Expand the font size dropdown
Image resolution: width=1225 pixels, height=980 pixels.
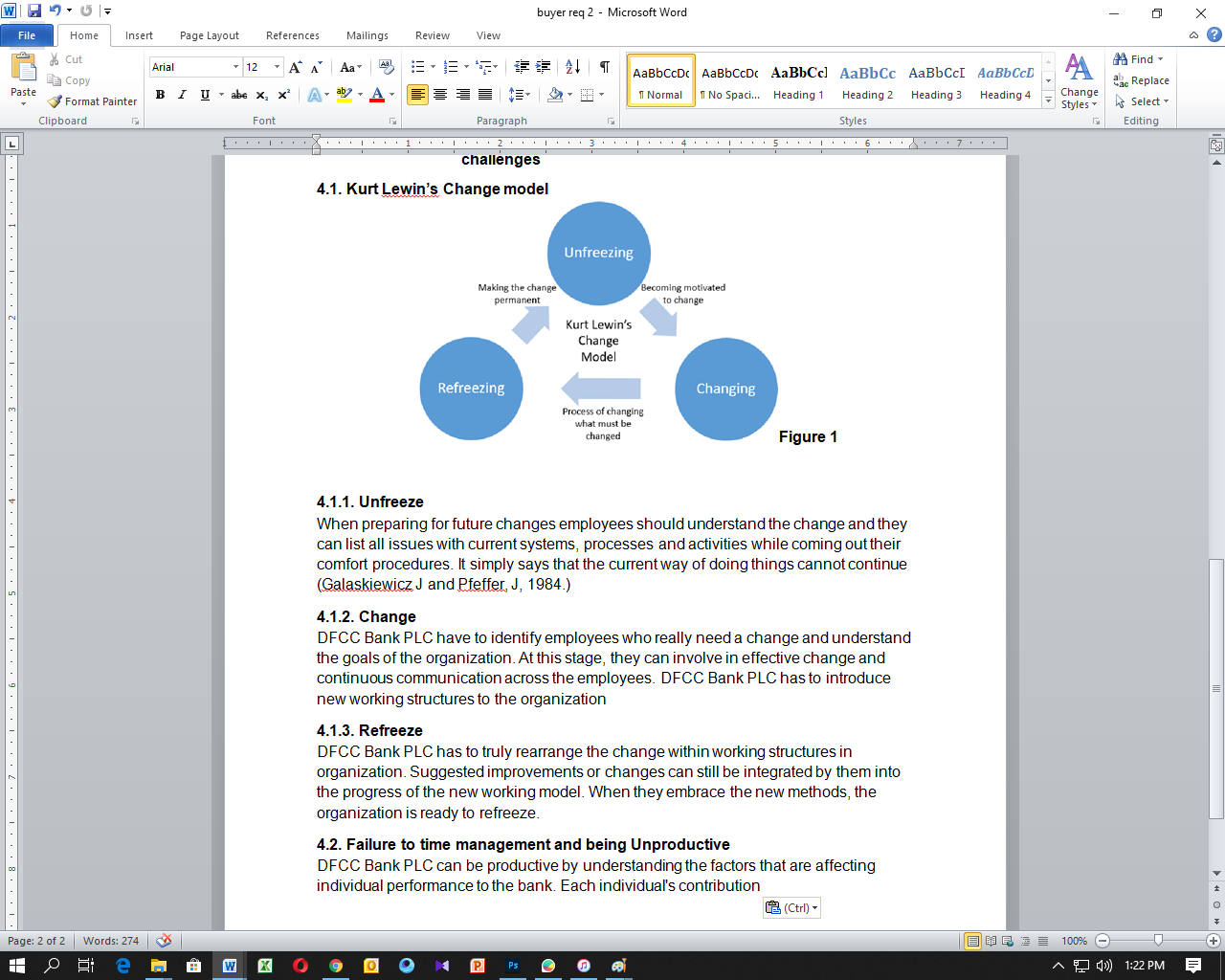278,67
